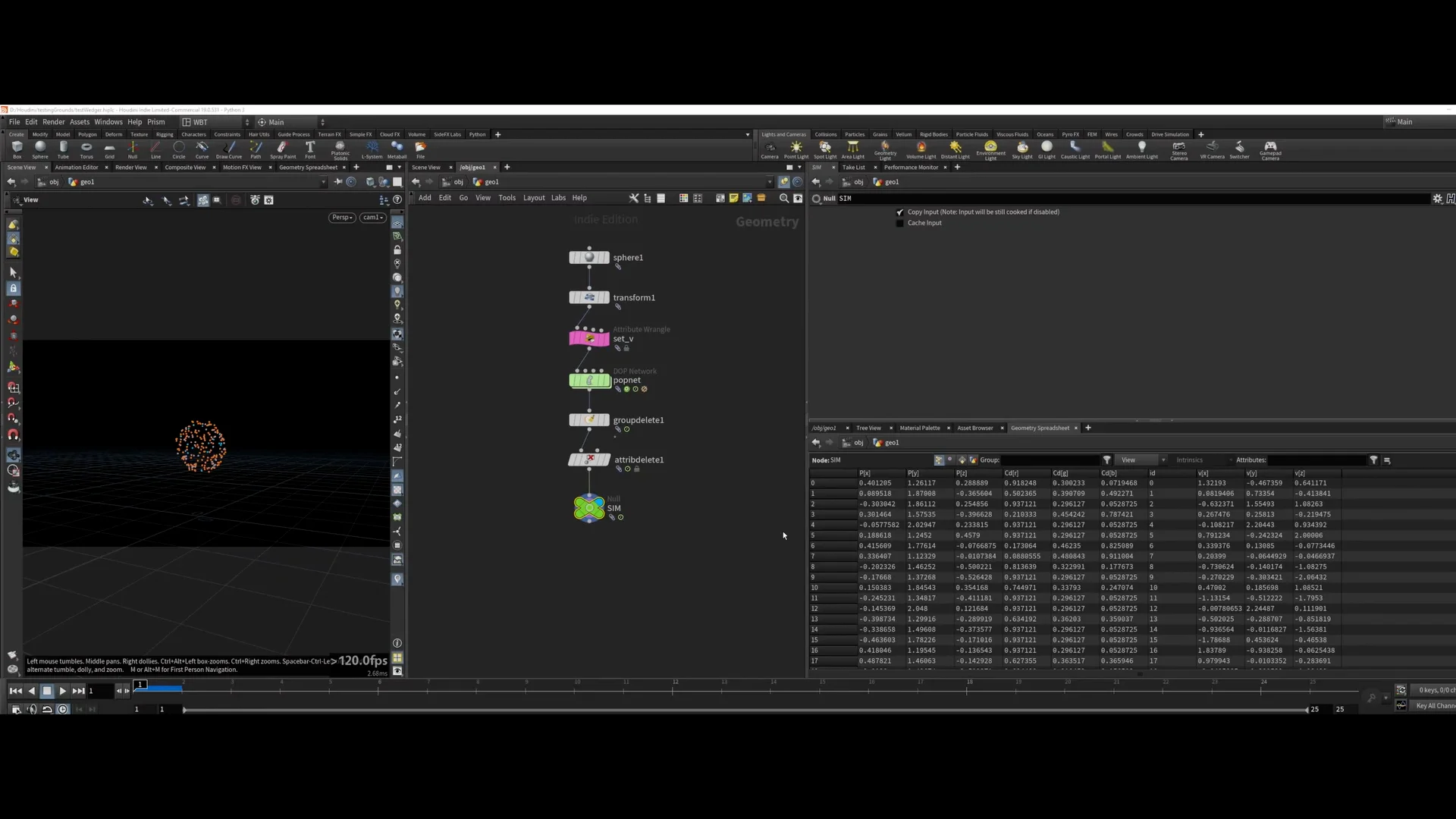Switch to the Render View tab
The height and width of the screenshot is (819, 1456).
[x=130, y=168]
